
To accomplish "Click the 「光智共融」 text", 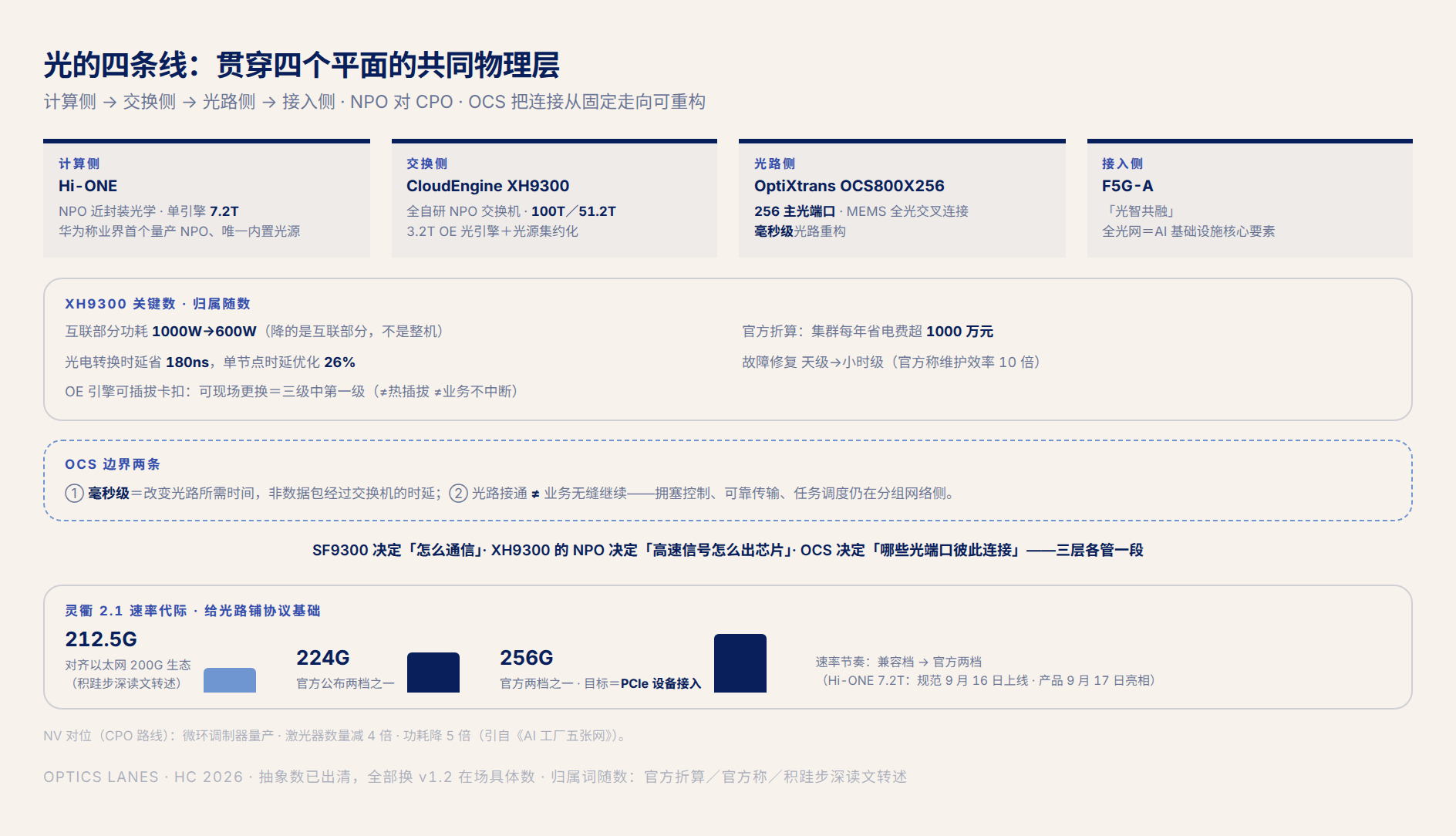I will pyautogui.click(x=1138, y=211).
